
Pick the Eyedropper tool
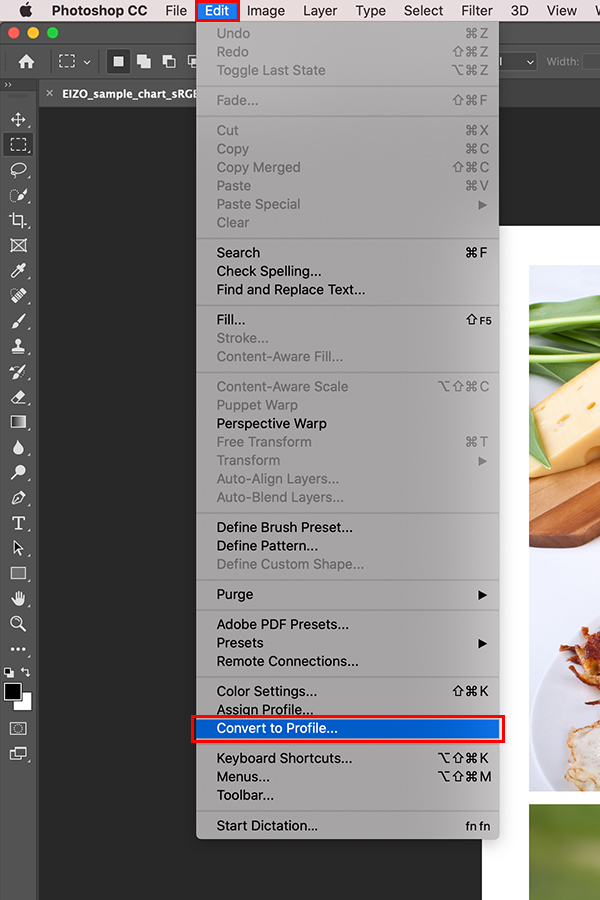click(x=18, y=271)
